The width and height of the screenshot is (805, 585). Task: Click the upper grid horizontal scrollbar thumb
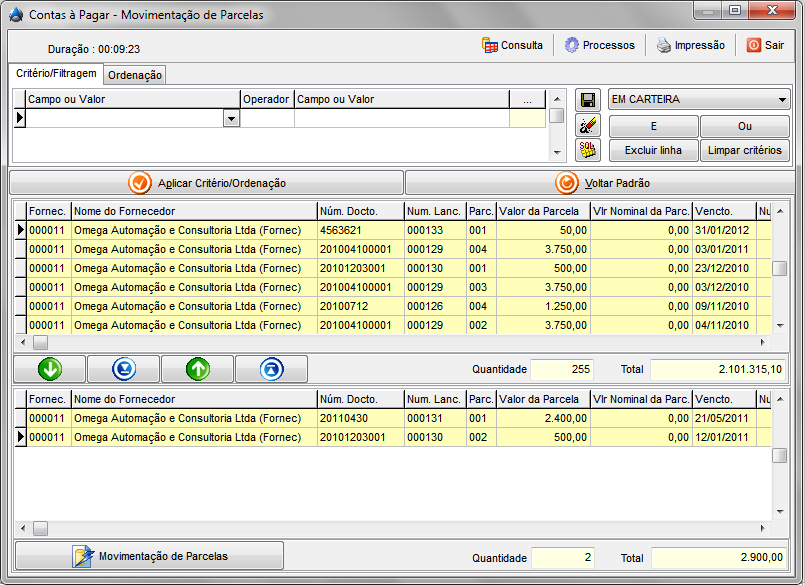click(40, 341)
